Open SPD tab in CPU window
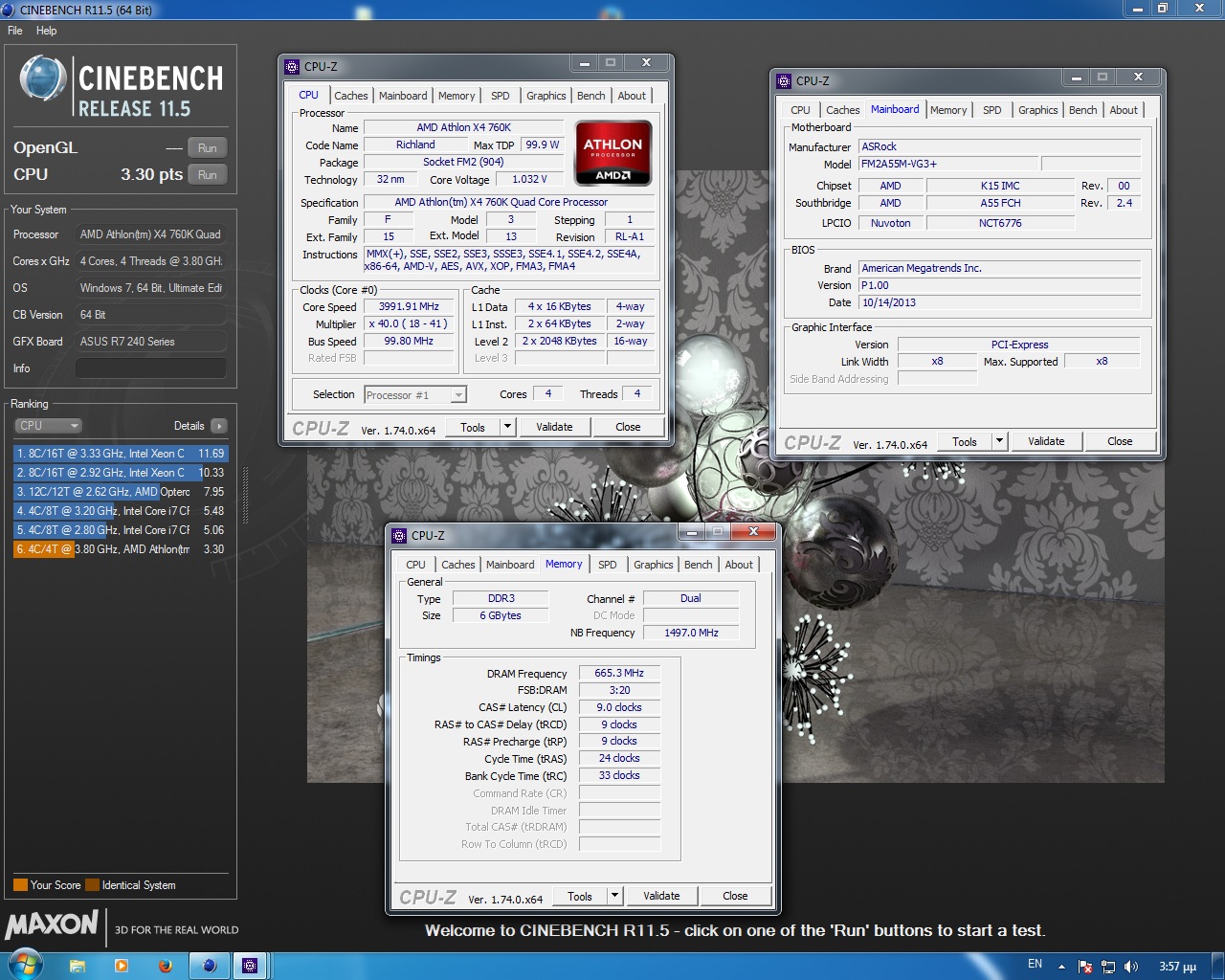The image size is (1225, 980). pos(501,96)
